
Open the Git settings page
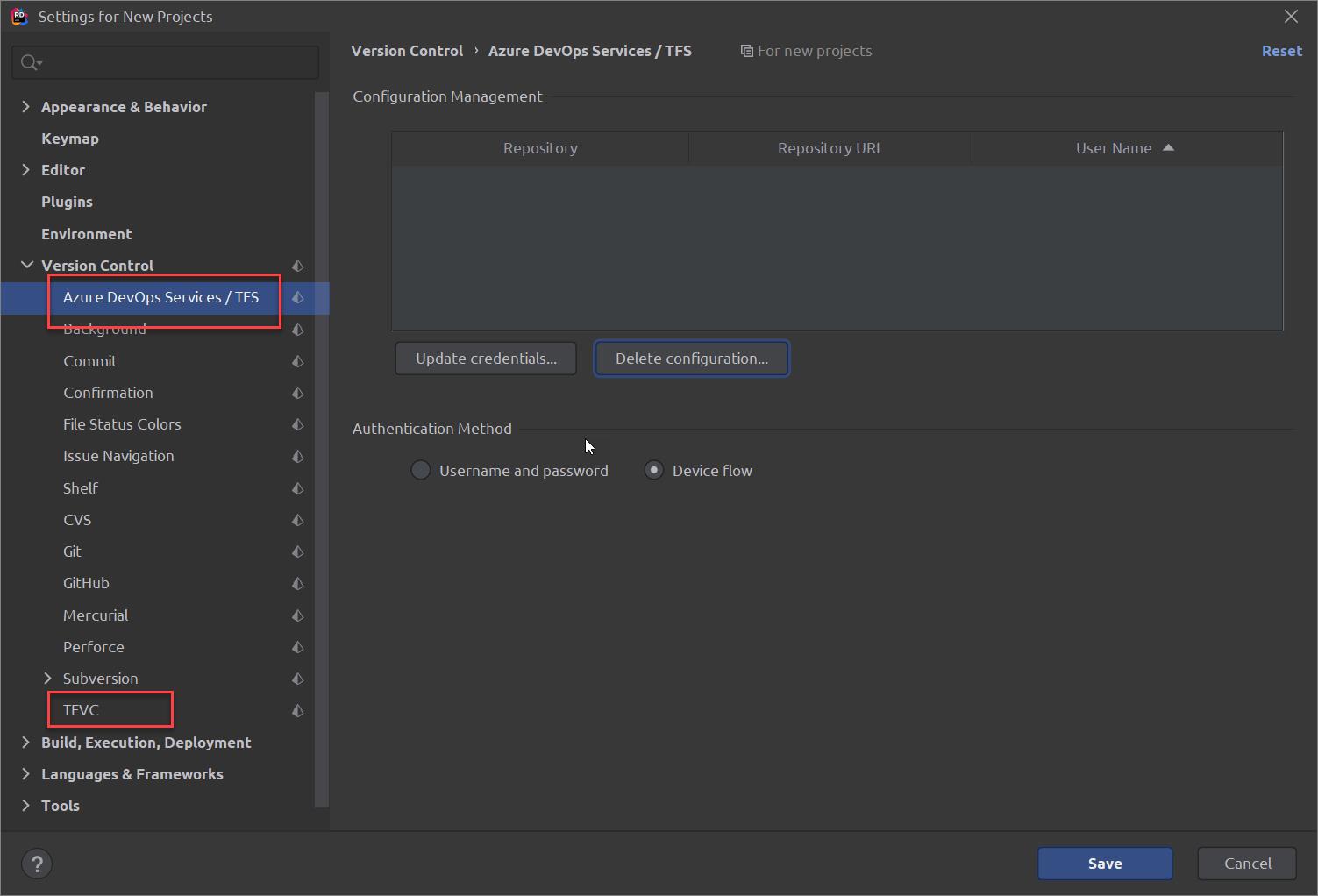pyautogui.click(x=72, y=551)
